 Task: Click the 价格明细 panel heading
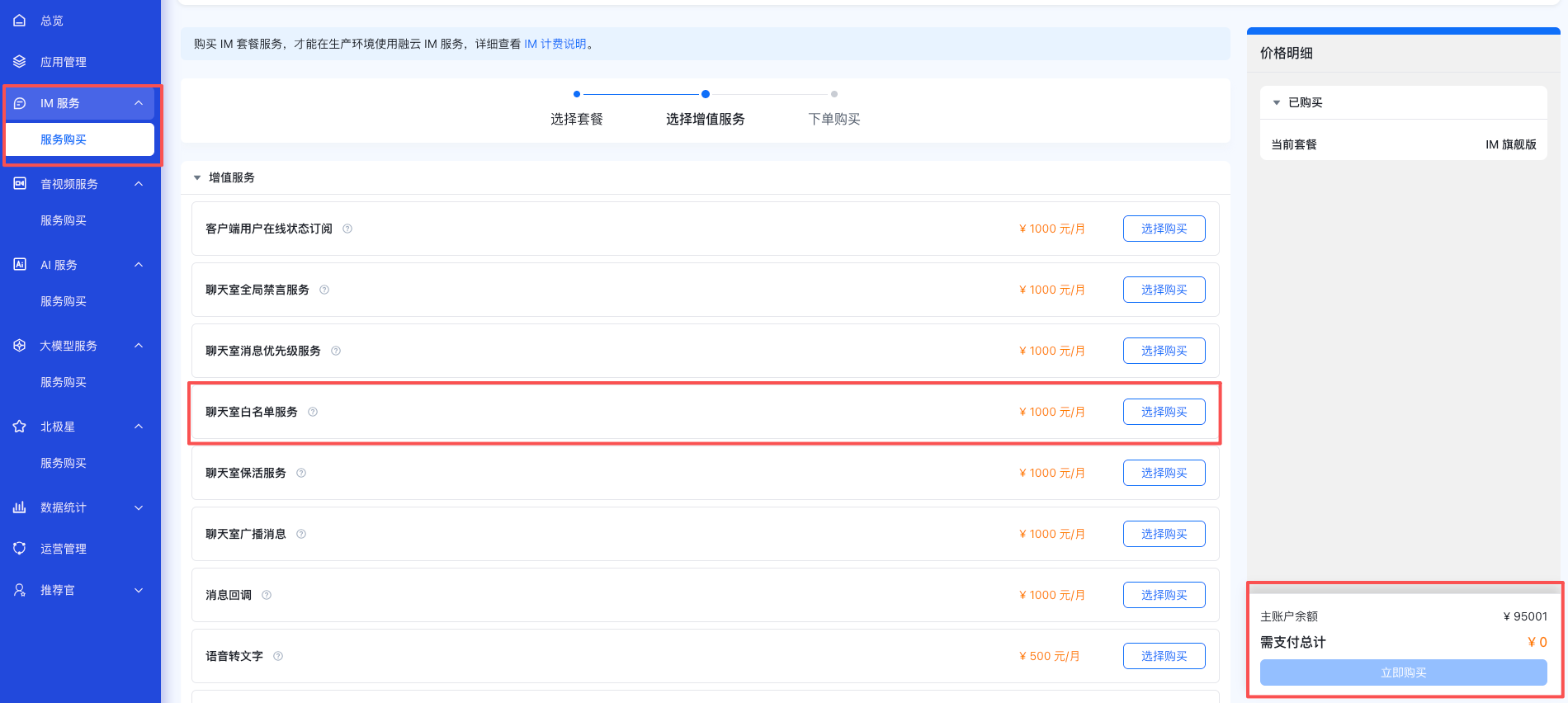point(1287,53)
